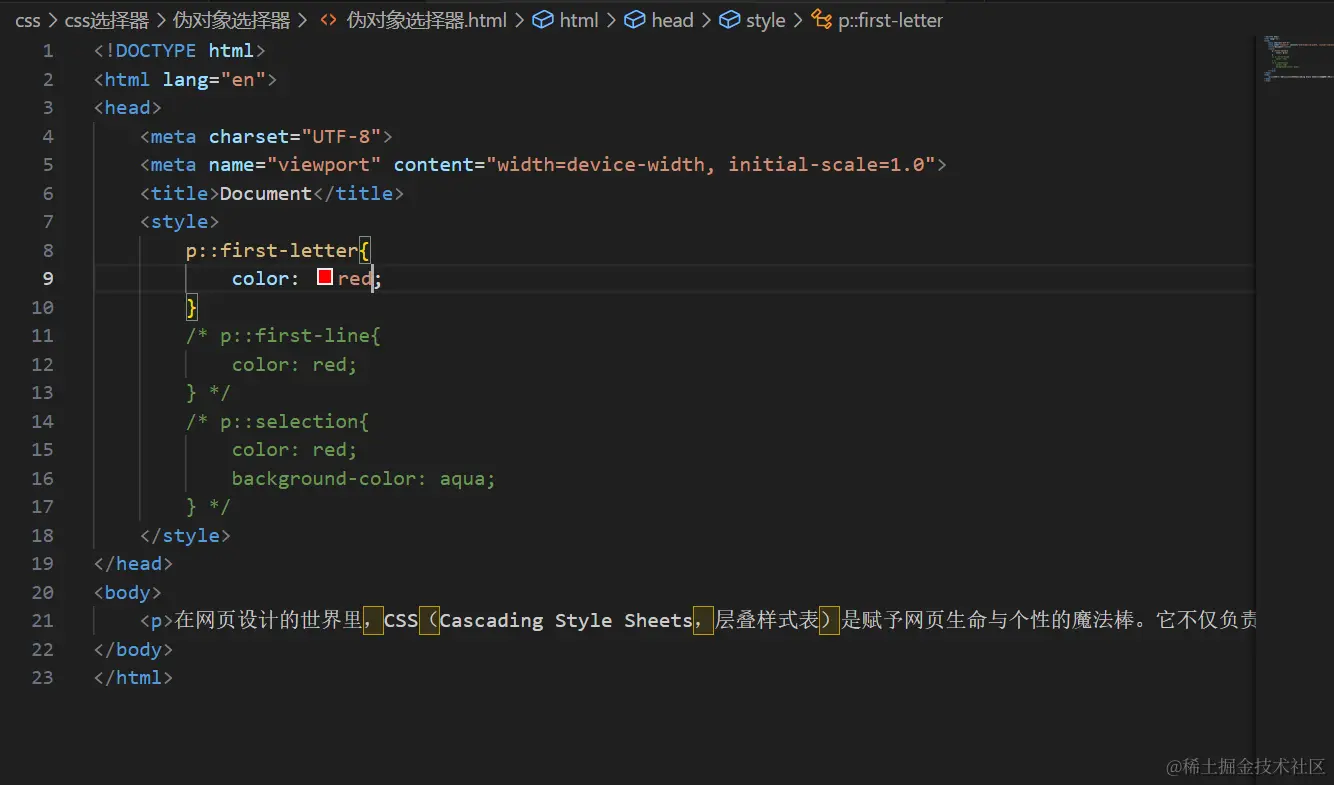Click the "html" breadcrumb label

tap(579, 20)
